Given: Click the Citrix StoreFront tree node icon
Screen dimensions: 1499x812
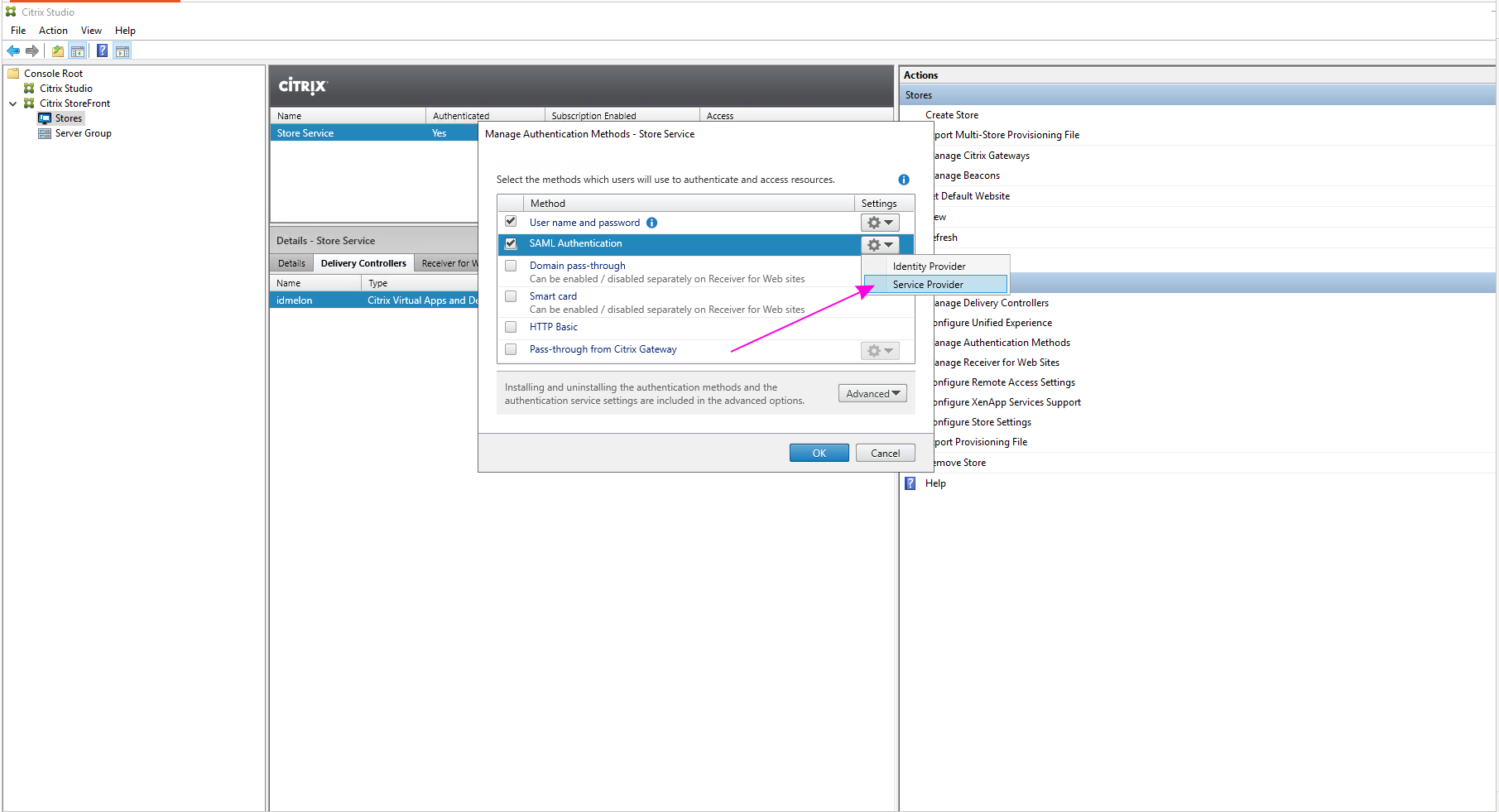Looking at the screenshot, I should point(29,103).
